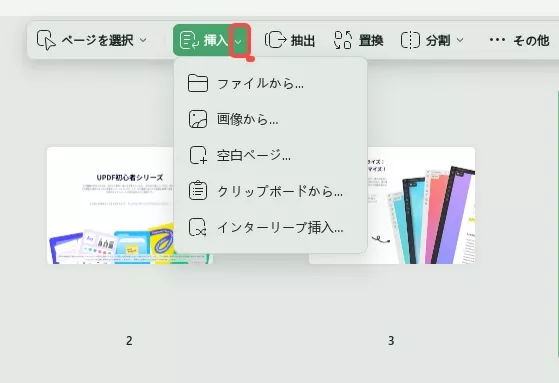Click the folder icon beside ファイルから…

pyautogui.click(x=198, y=83)
